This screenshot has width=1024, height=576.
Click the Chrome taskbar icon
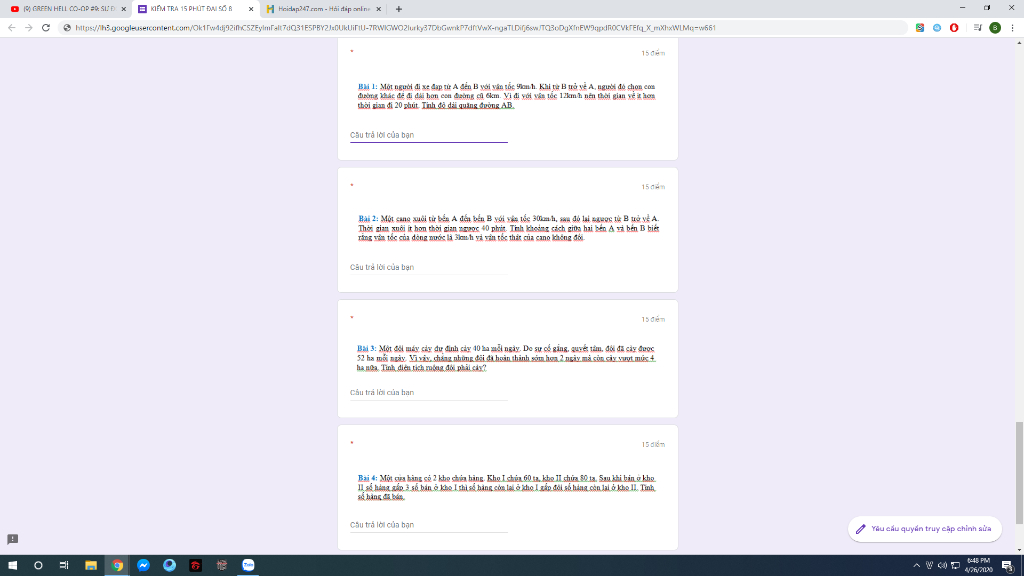pos(117,566)
